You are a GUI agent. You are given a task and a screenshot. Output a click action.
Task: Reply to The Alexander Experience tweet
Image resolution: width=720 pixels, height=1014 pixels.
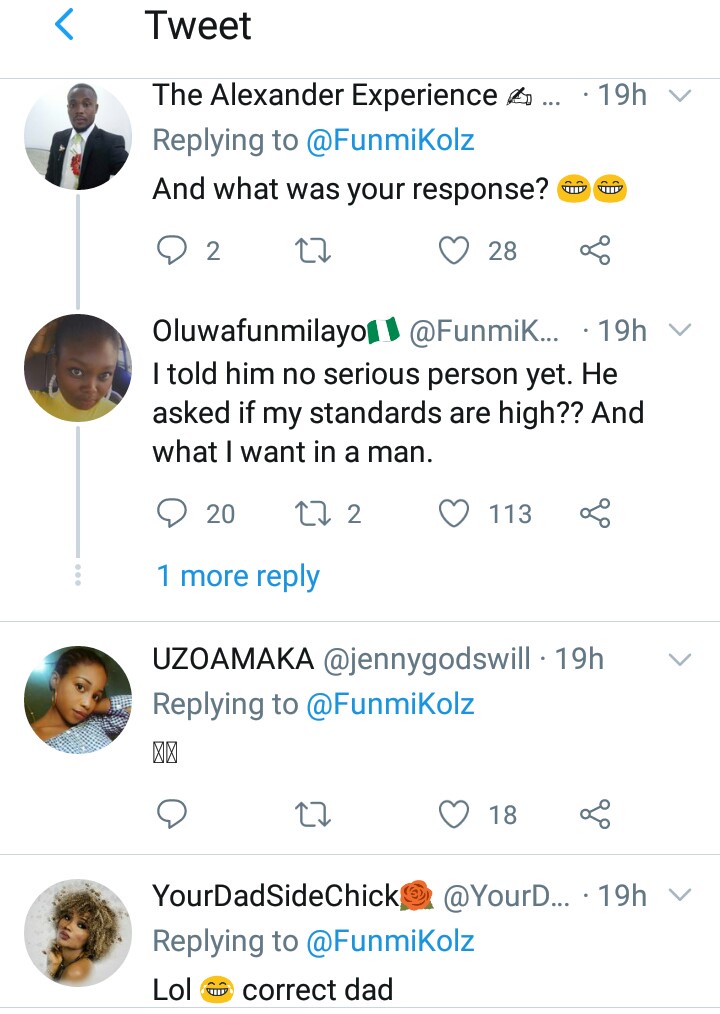pos(173,250)
